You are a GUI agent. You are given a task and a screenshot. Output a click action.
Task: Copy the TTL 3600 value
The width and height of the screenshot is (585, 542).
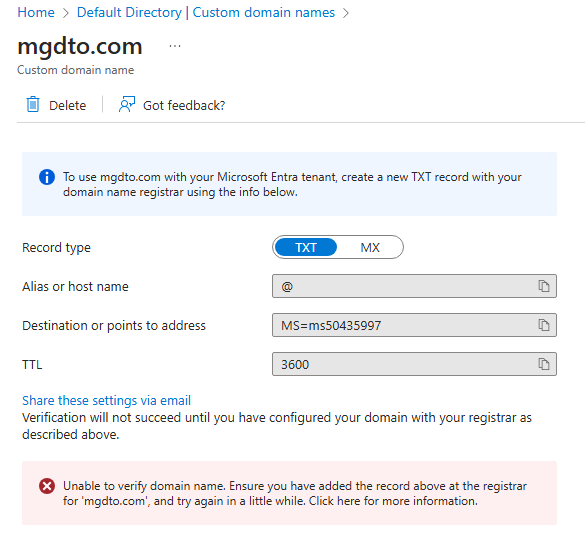click(544, 364)
